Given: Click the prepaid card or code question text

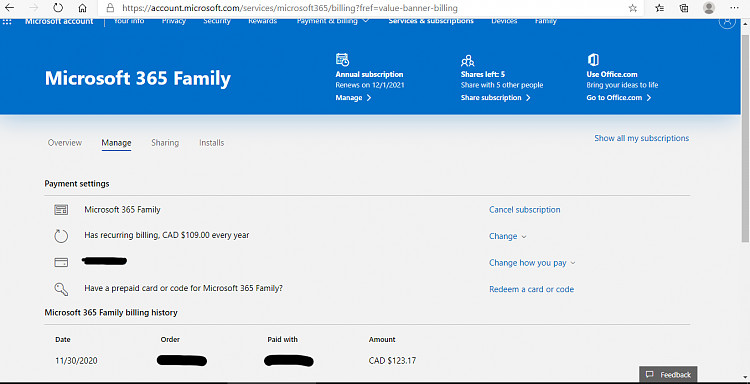Looking at the screenshot, I should click(183, 288).
